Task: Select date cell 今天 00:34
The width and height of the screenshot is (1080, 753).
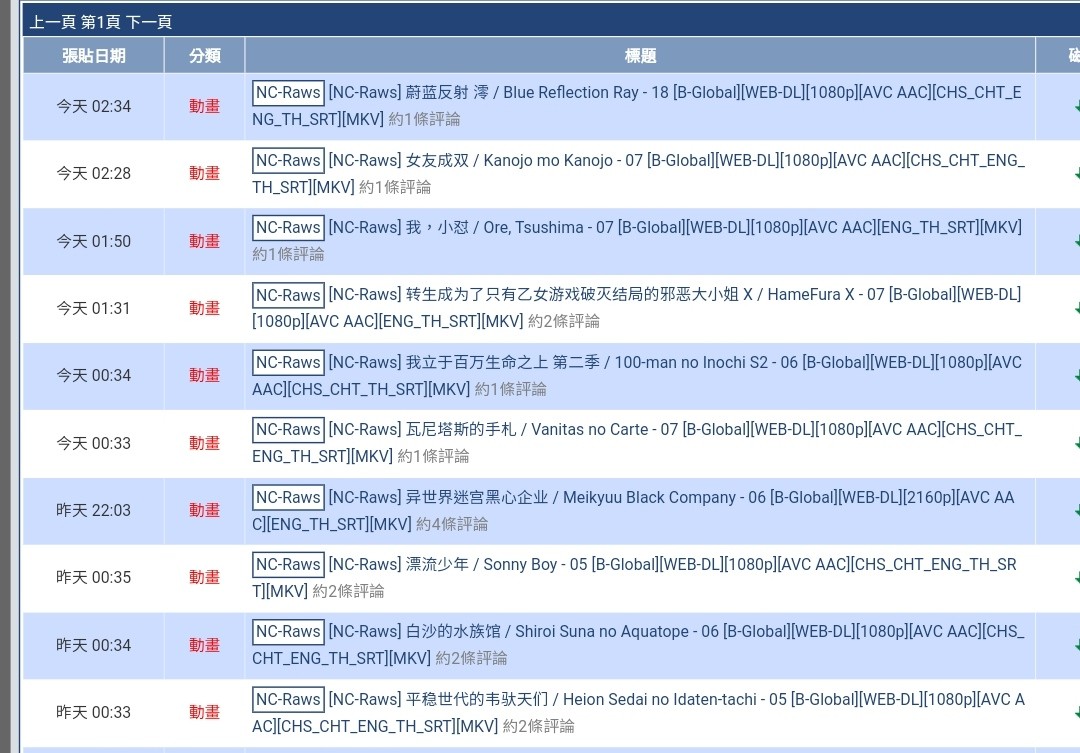Action: tap(94, 375)
